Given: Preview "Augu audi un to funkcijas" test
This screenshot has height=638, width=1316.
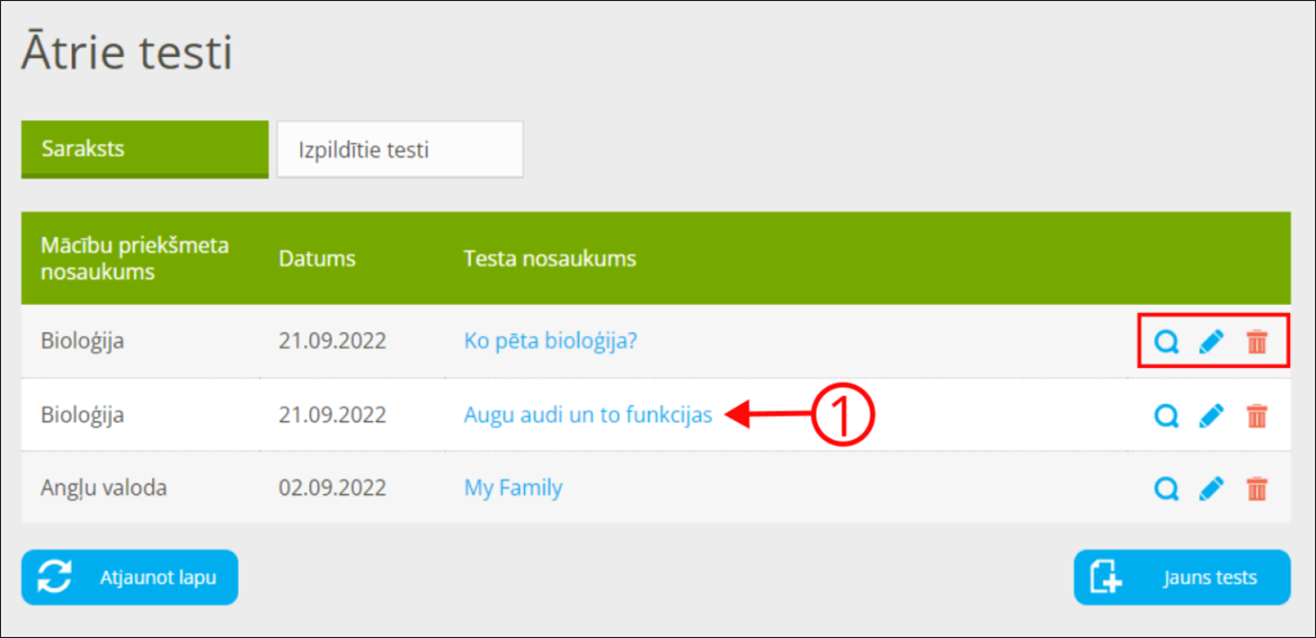Looking at the screenshot, I should (1166, 415).
